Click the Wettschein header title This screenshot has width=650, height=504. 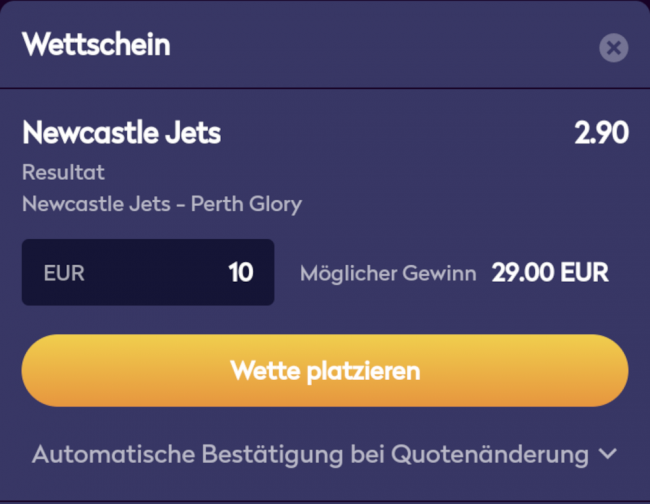[96, 44]
